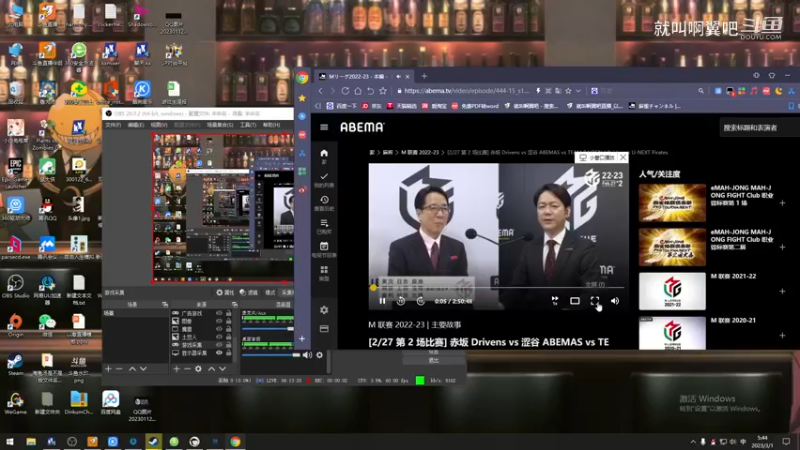Move selected OBS source down
Viewport: 800px width, 450px height.
[222, 368]
